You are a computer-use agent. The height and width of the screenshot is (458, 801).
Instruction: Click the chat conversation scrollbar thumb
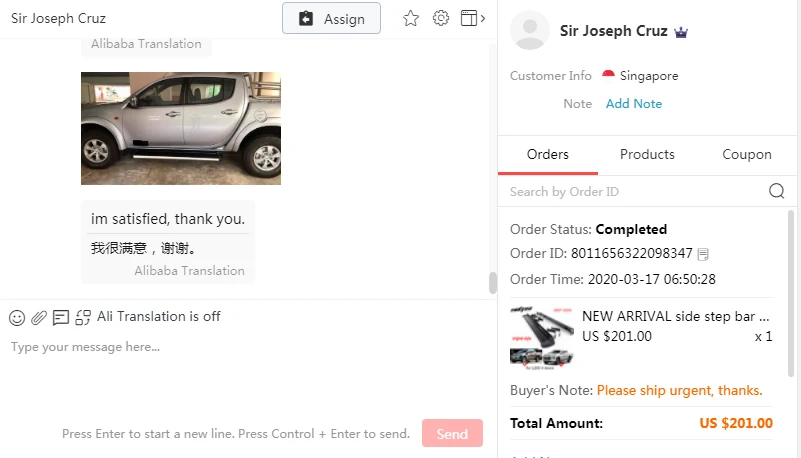pos(492,283)
